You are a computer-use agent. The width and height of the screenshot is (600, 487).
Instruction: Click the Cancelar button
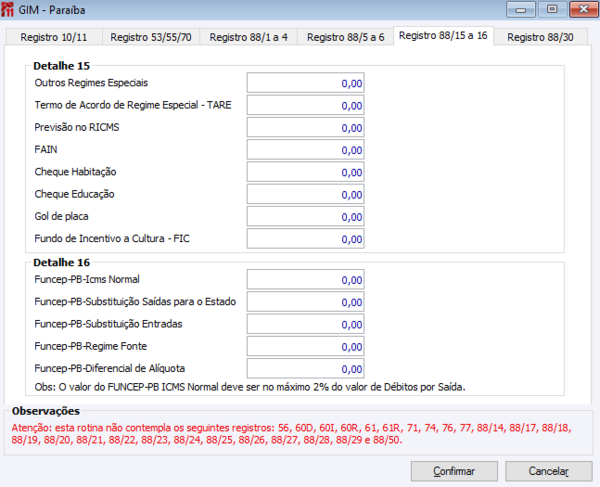pos(549,471)
